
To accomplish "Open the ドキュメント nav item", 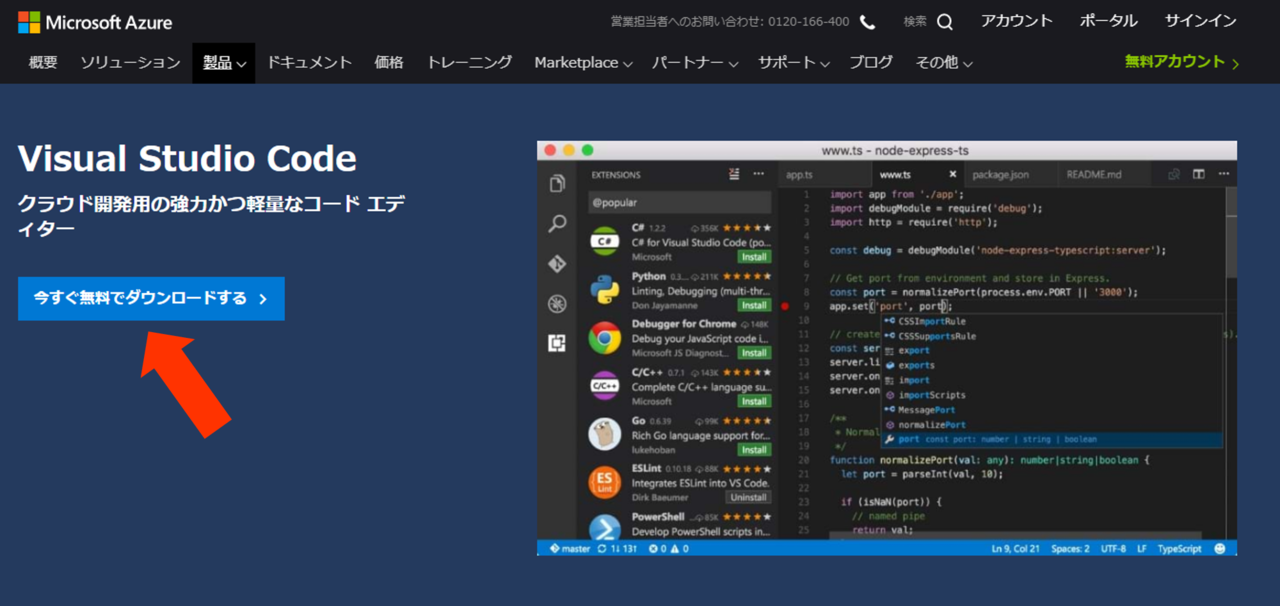I will [309, 62].
